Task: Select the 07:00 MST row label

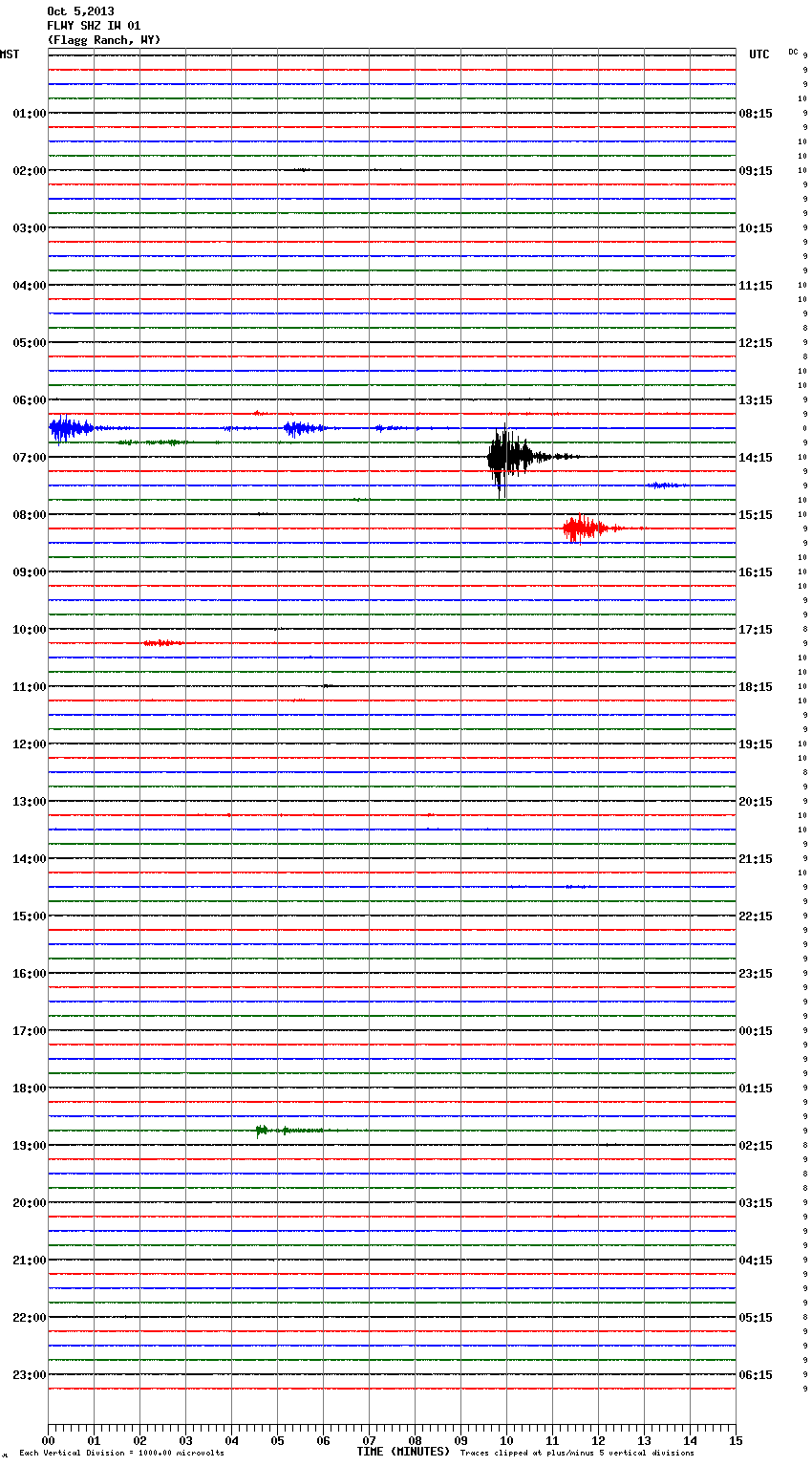Action: 29,458
